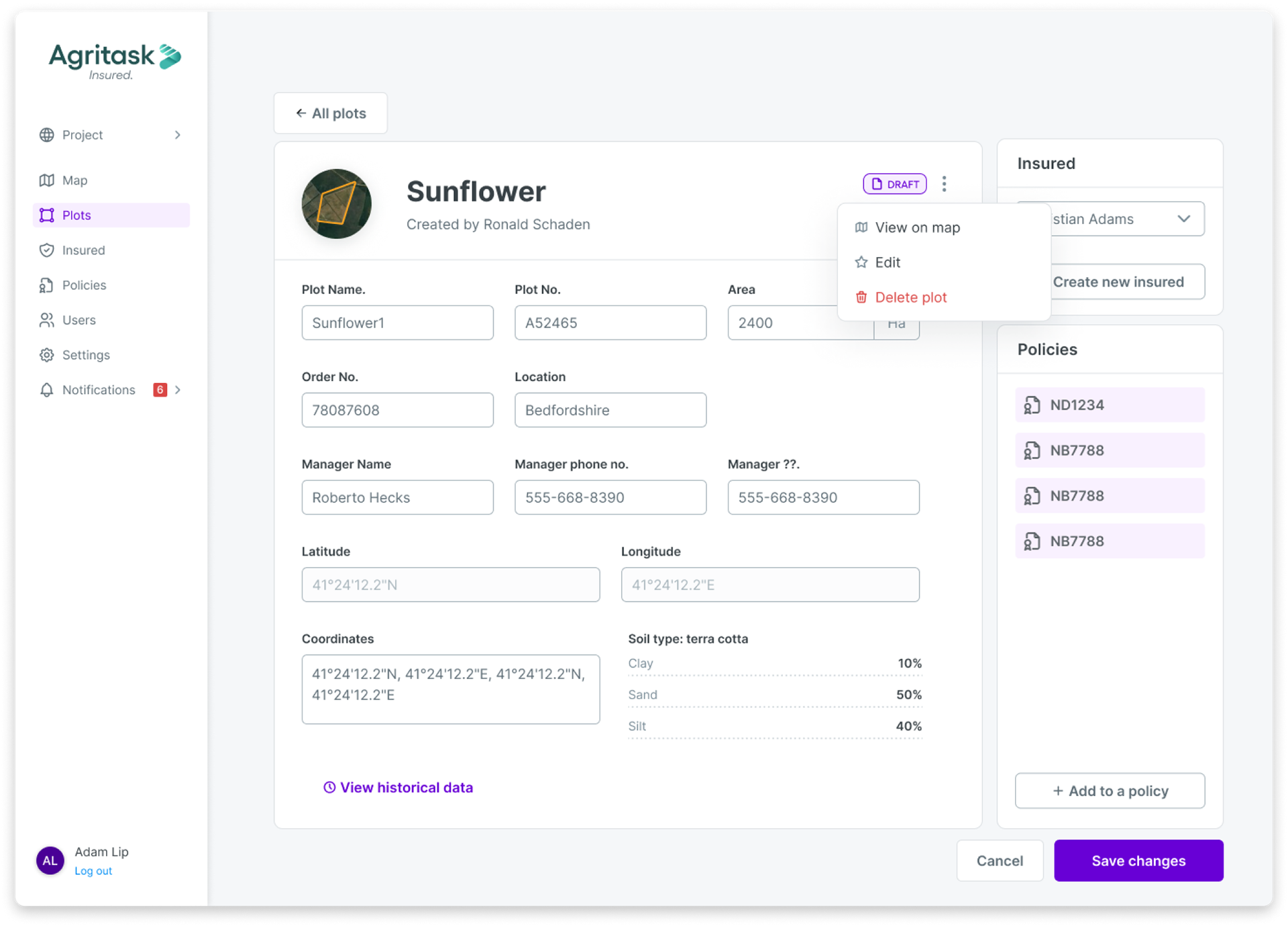The height and width of the screenshot is (926, 1288).
Task: Expand the Notifications chevron arrow
Action: 178,390
